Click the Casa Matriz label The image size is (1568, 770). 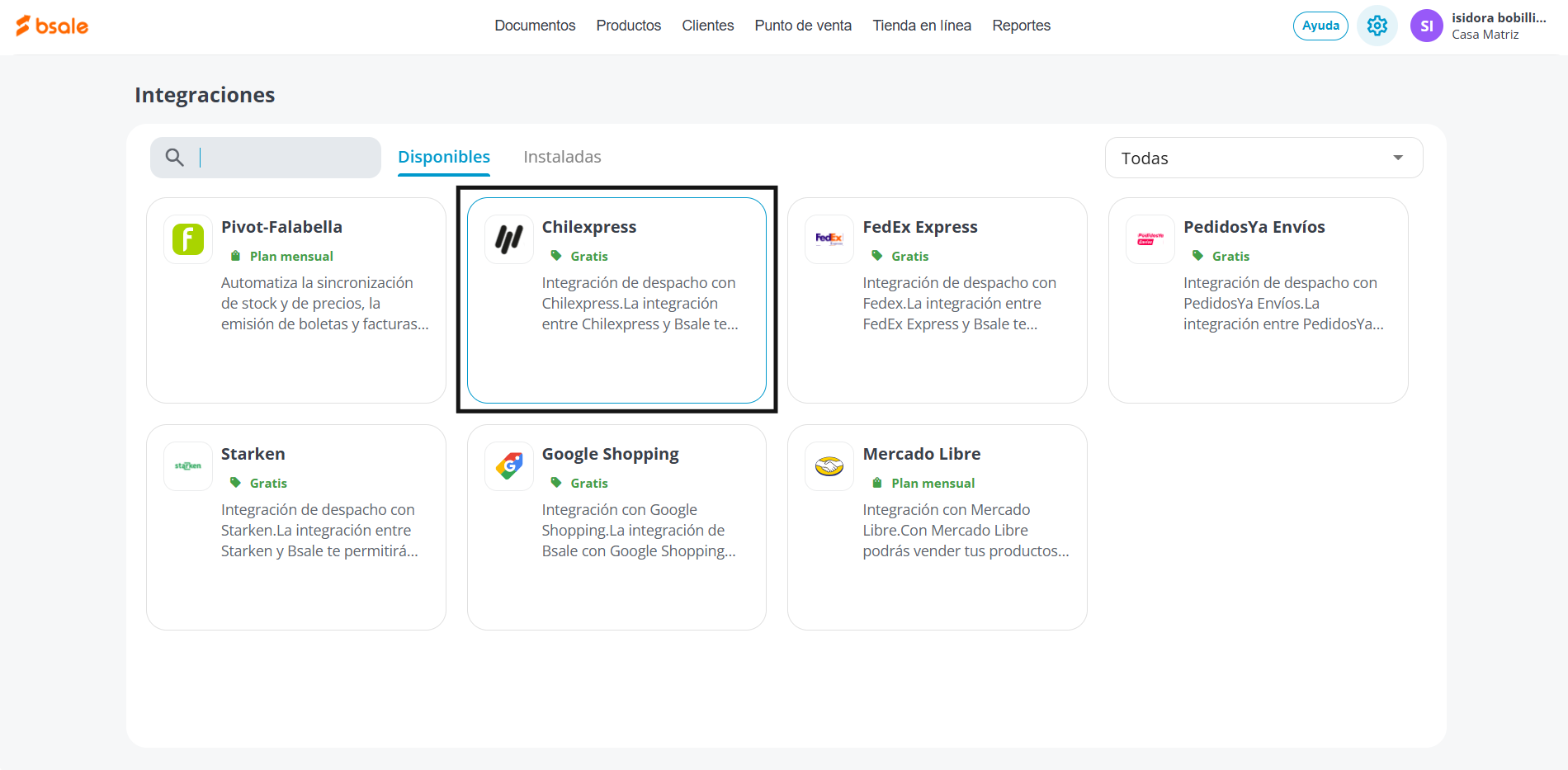1485,35
